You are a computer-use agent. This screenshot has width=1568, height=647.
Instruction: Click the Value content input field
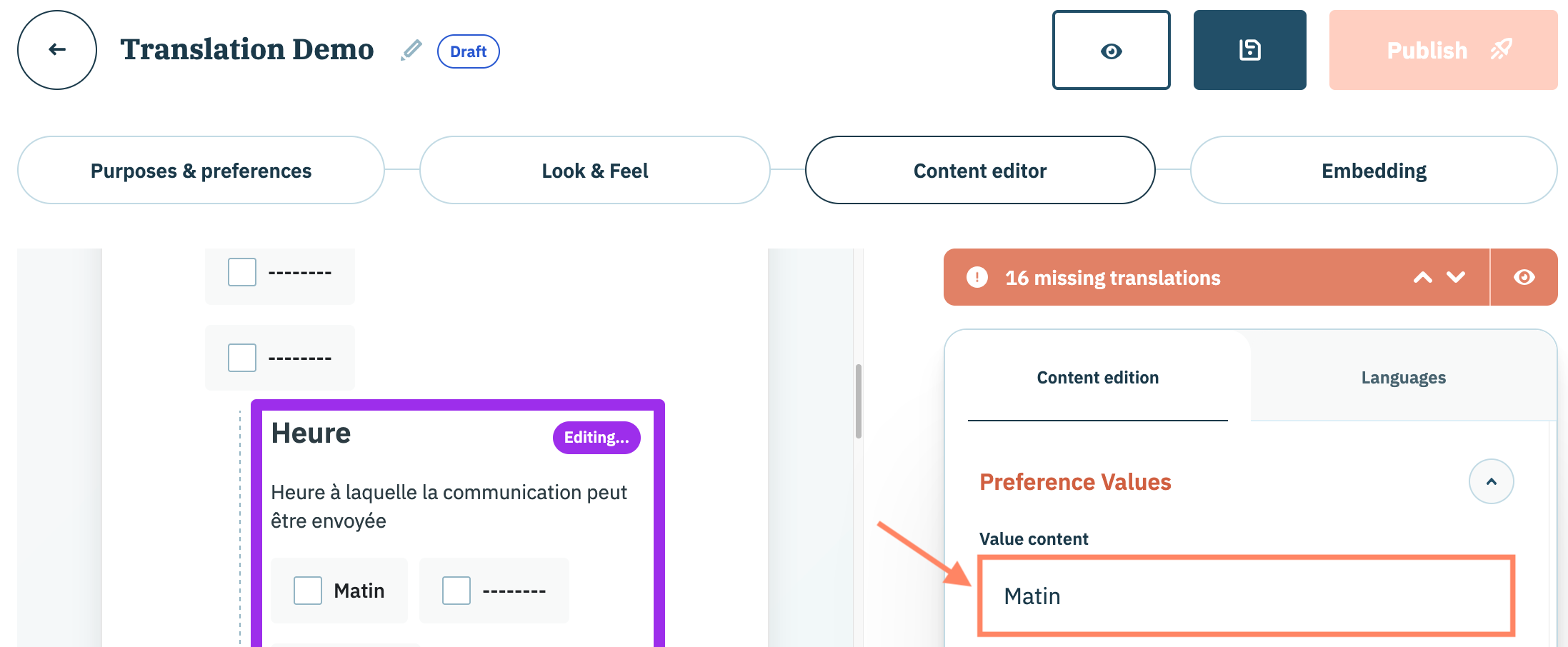pos(1246,596)
